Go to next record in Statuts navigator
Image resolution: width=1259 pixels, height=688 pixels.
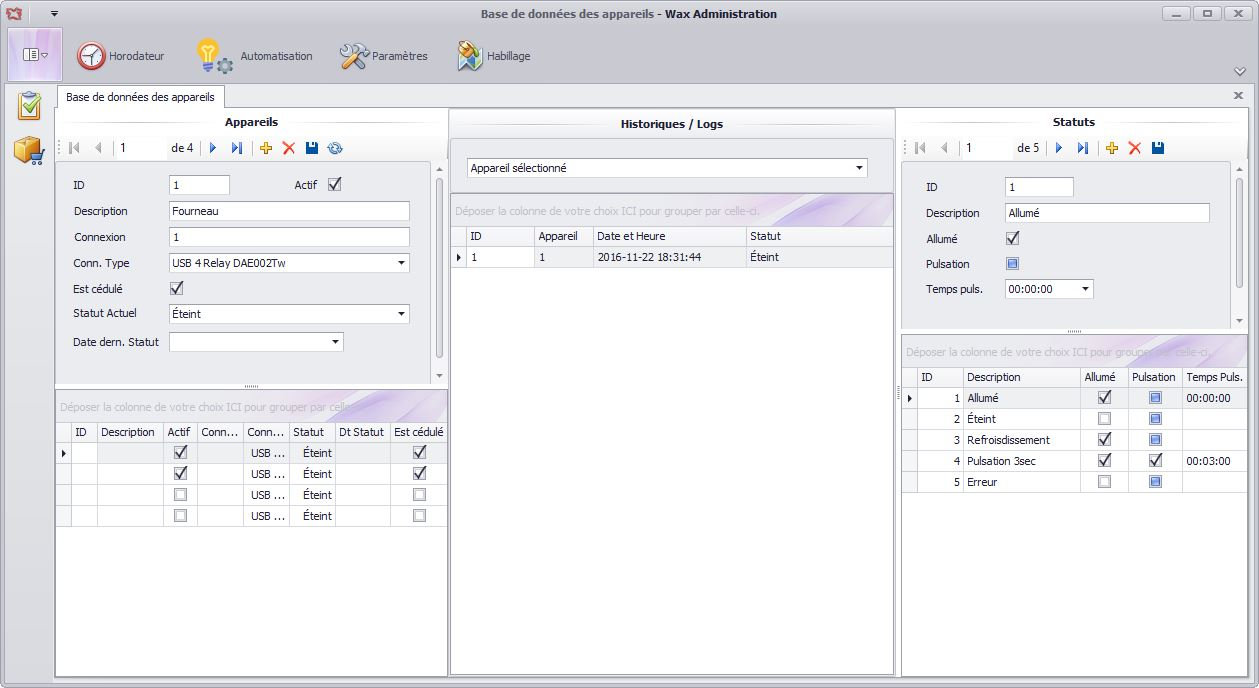pyautogui.click(x=1059, y=148)
